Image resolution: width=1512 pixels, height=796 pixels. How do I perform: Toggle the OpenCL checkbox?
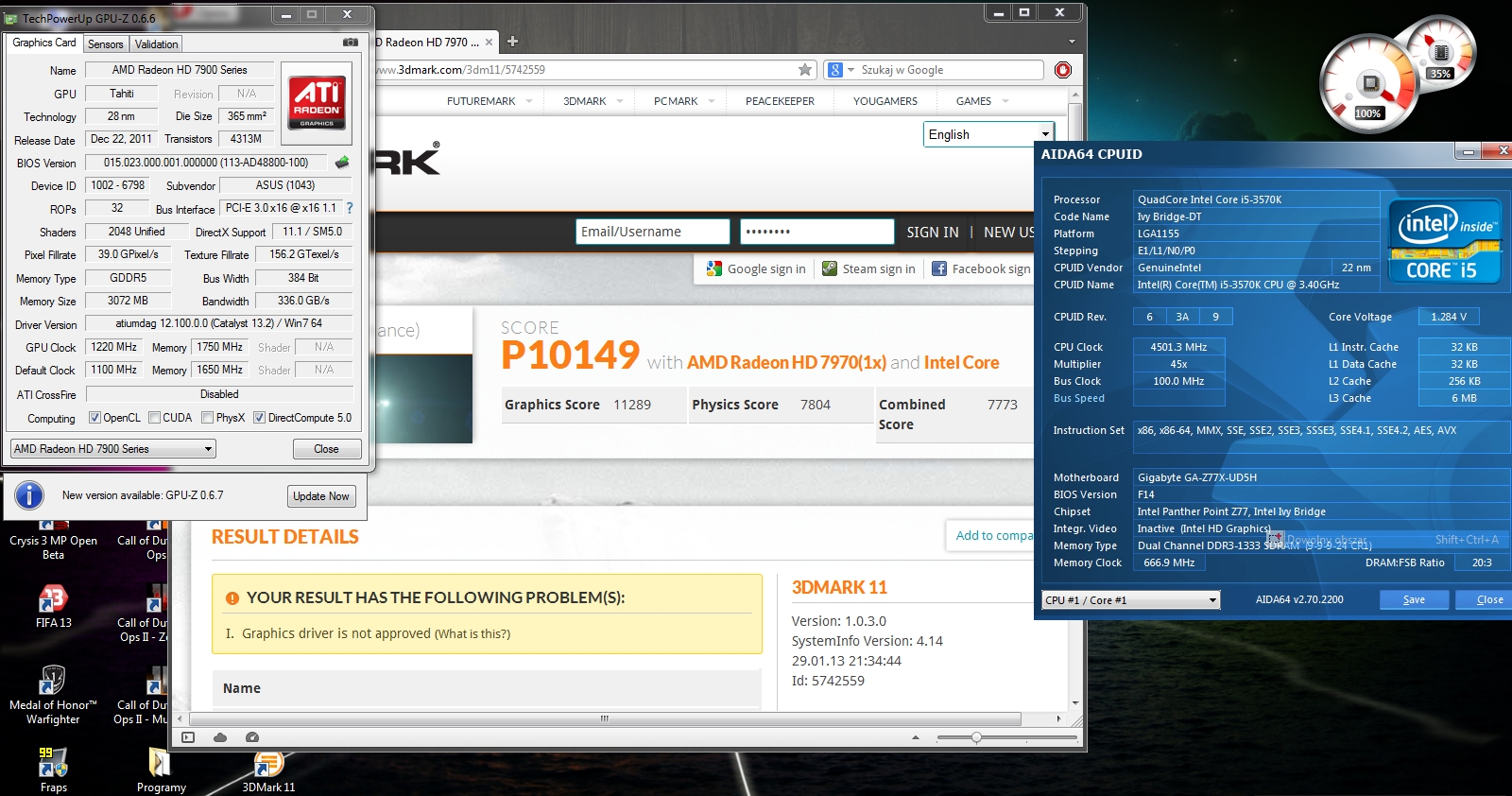tap(94, 418)
